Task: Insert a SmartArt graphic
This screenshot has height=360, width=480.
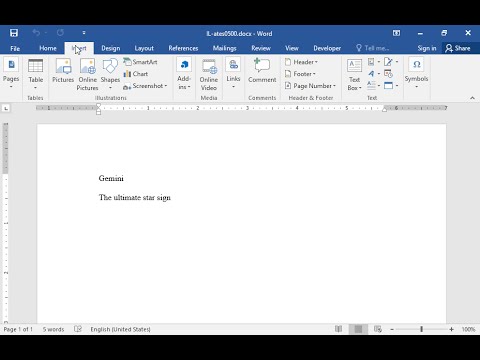Action: pyautogui.click(x=140, y=62)
